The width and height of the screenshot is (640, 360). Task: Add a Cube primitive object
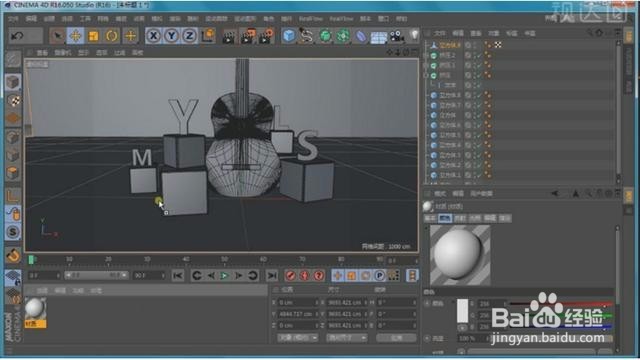289,36
